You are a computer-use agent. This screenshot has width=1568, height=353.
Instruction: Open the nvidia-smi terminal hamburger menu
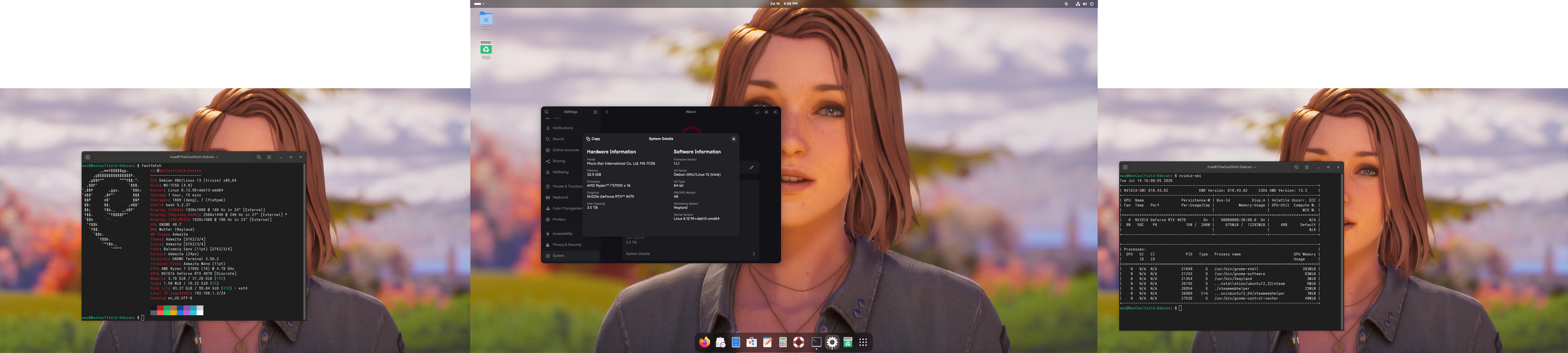coord(1307,167)
